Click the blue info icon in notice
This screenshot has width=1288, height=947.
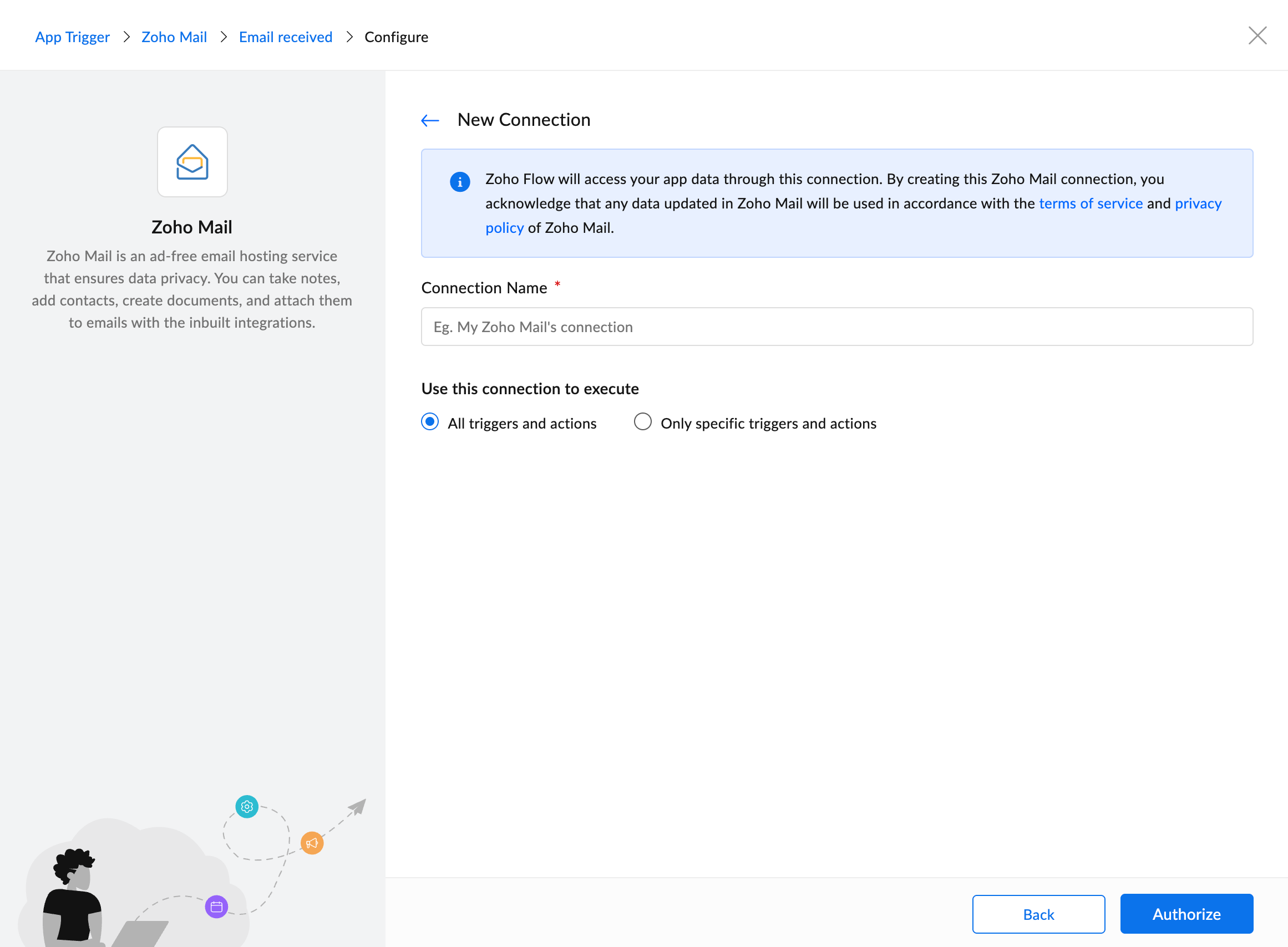tap(460, 182)
